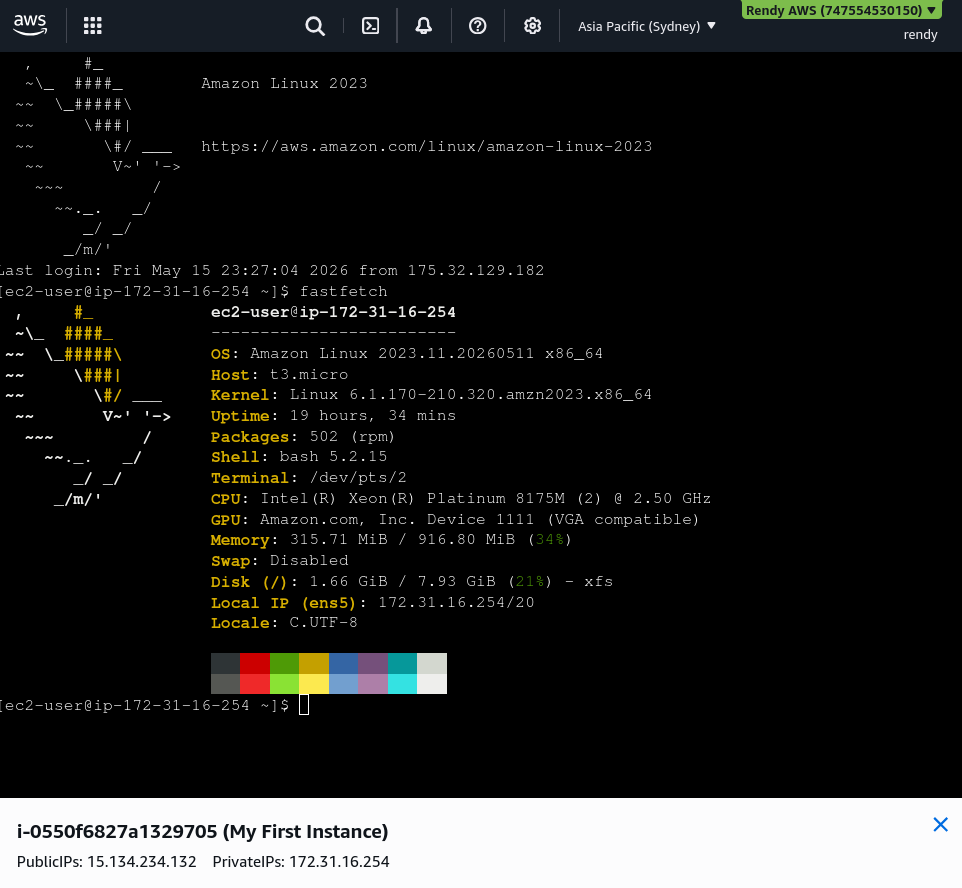Image resolution: width=962 pixels, height=888 pixels.
Task: Click the OS Amazon Linux 2023.11 line
Action: click(407, 353)
